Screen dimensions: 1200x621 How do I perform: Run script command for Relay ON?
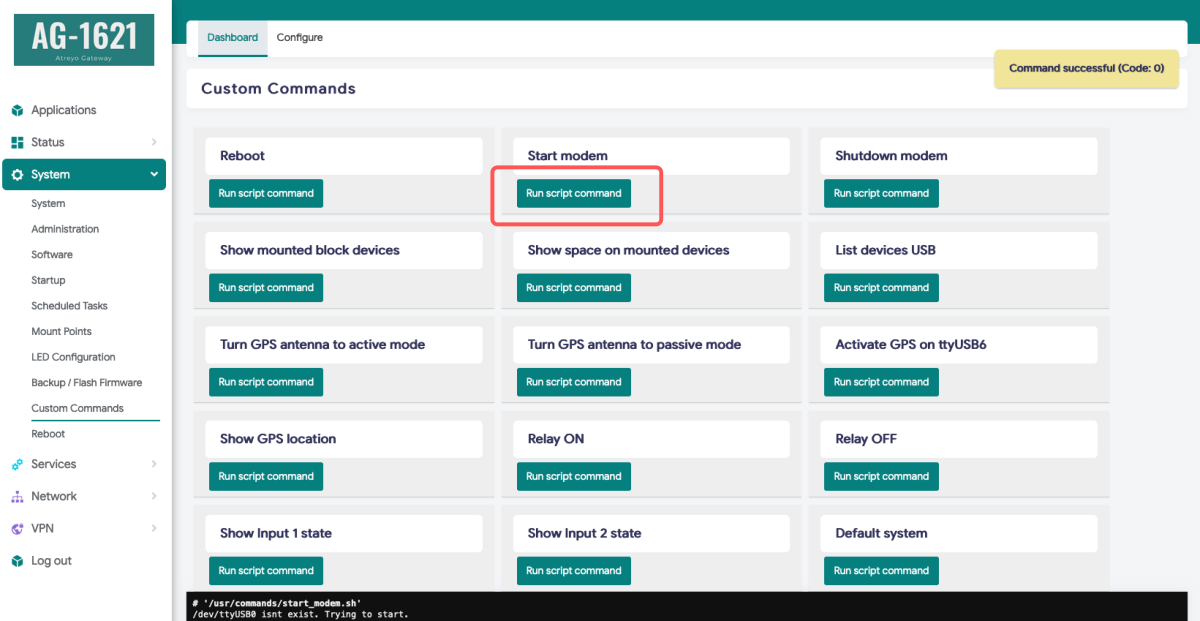pos(574,476)
